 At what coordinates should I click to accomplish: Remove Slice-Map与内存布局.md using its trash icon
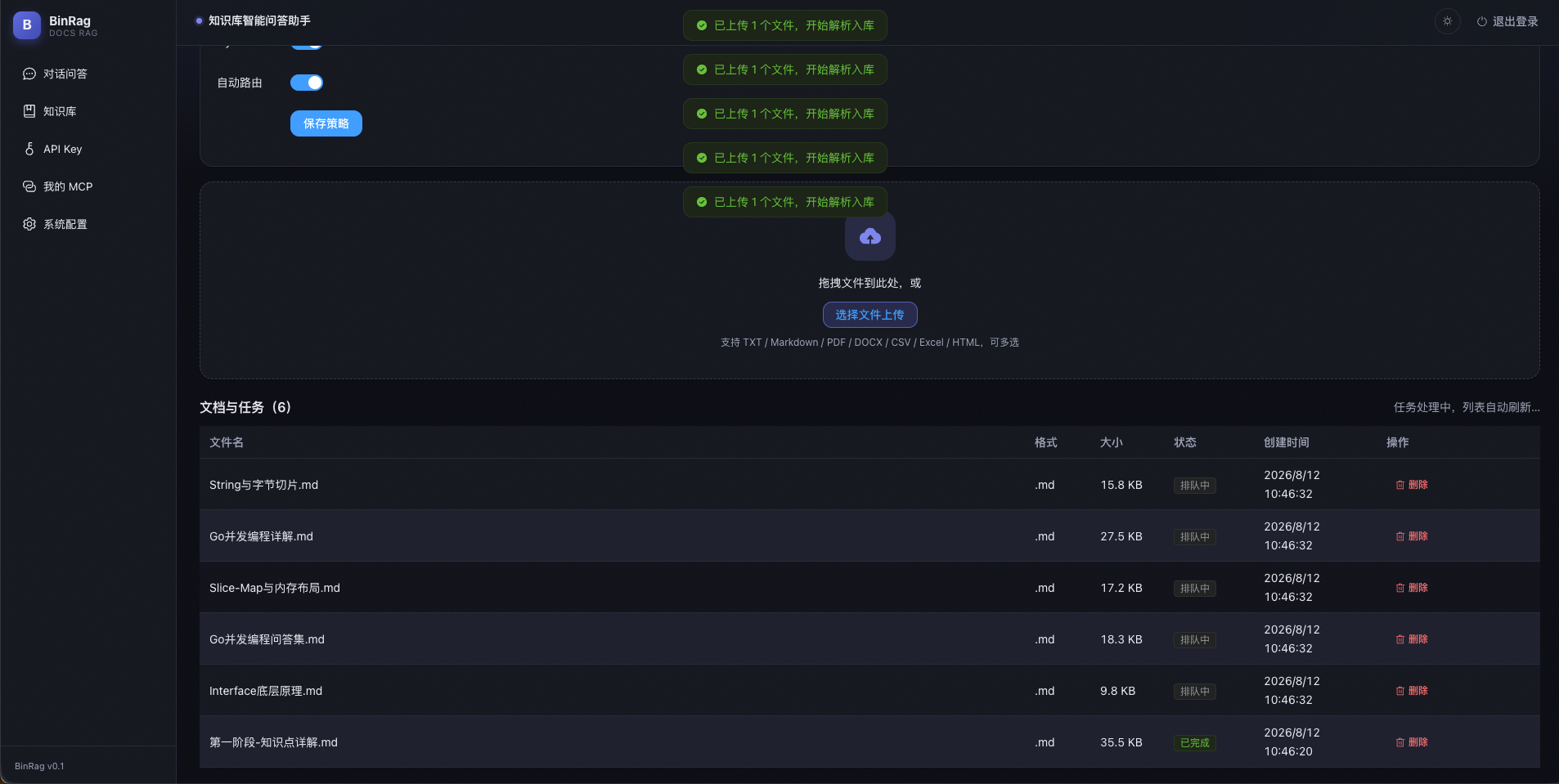coord(1400,588)
